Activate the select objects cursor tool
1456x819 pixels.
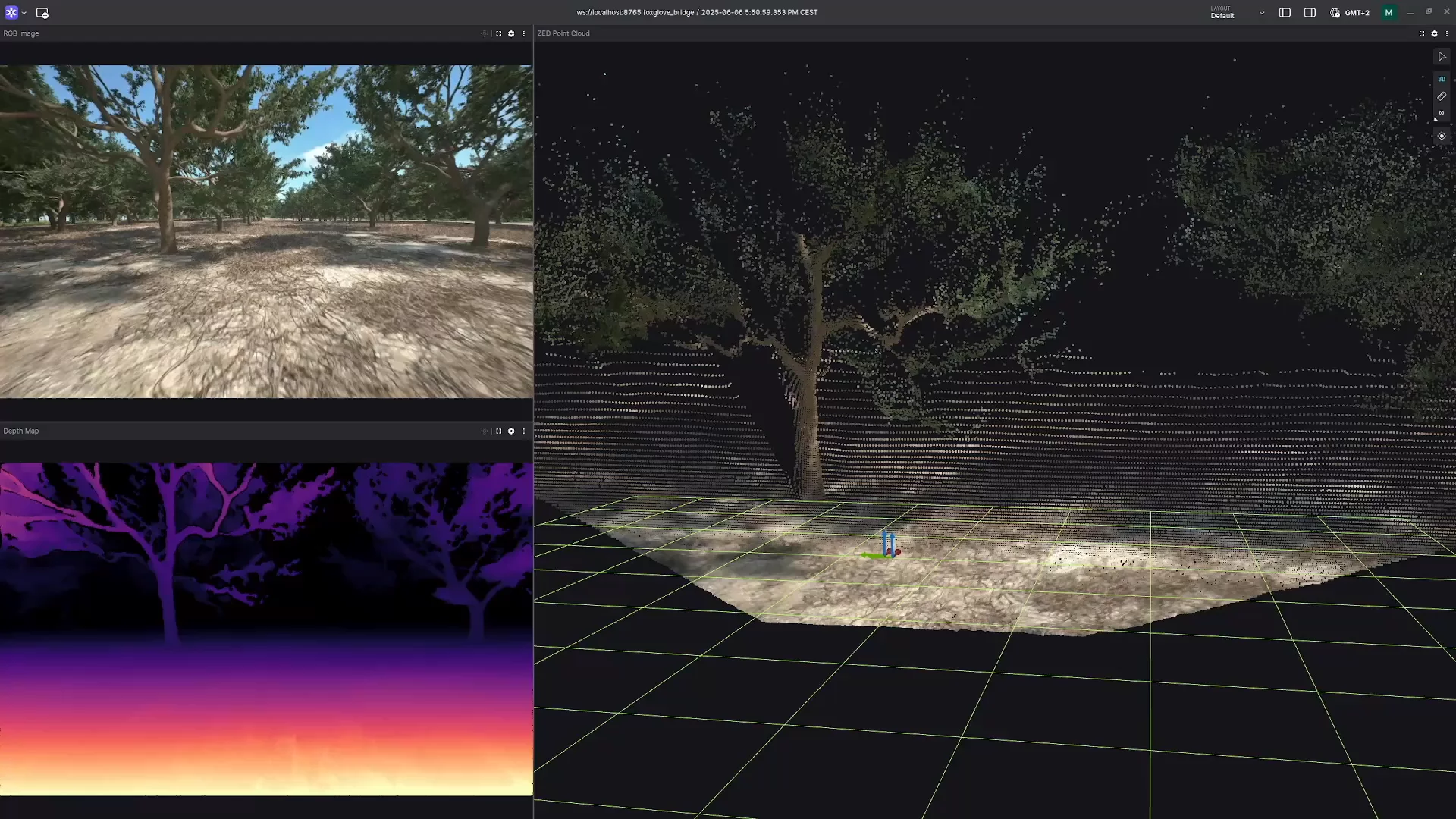(1442, 57)
